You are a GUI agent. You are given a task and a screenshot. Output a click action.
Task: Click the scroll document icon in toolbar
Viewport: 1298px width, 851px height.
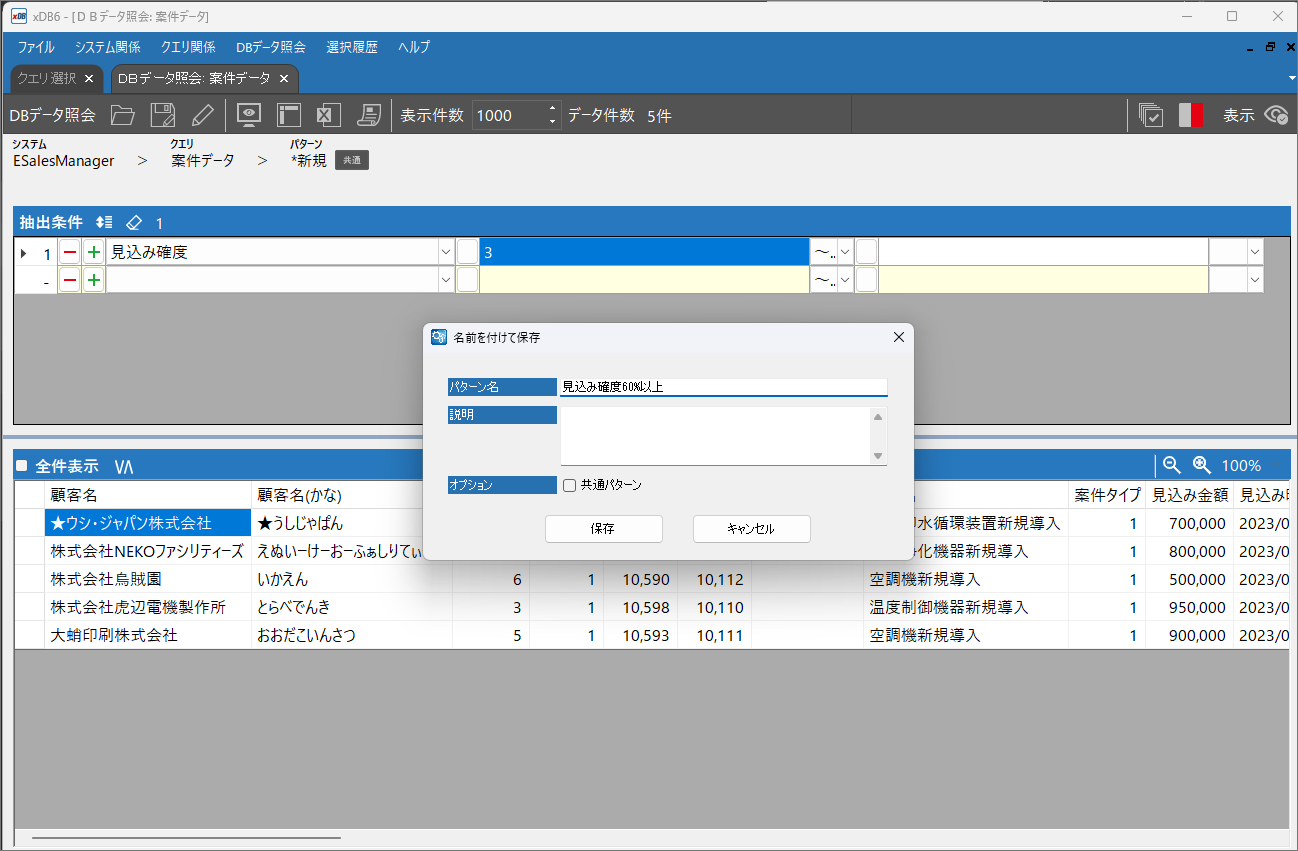pyautogui.click(x=370, y=115)
